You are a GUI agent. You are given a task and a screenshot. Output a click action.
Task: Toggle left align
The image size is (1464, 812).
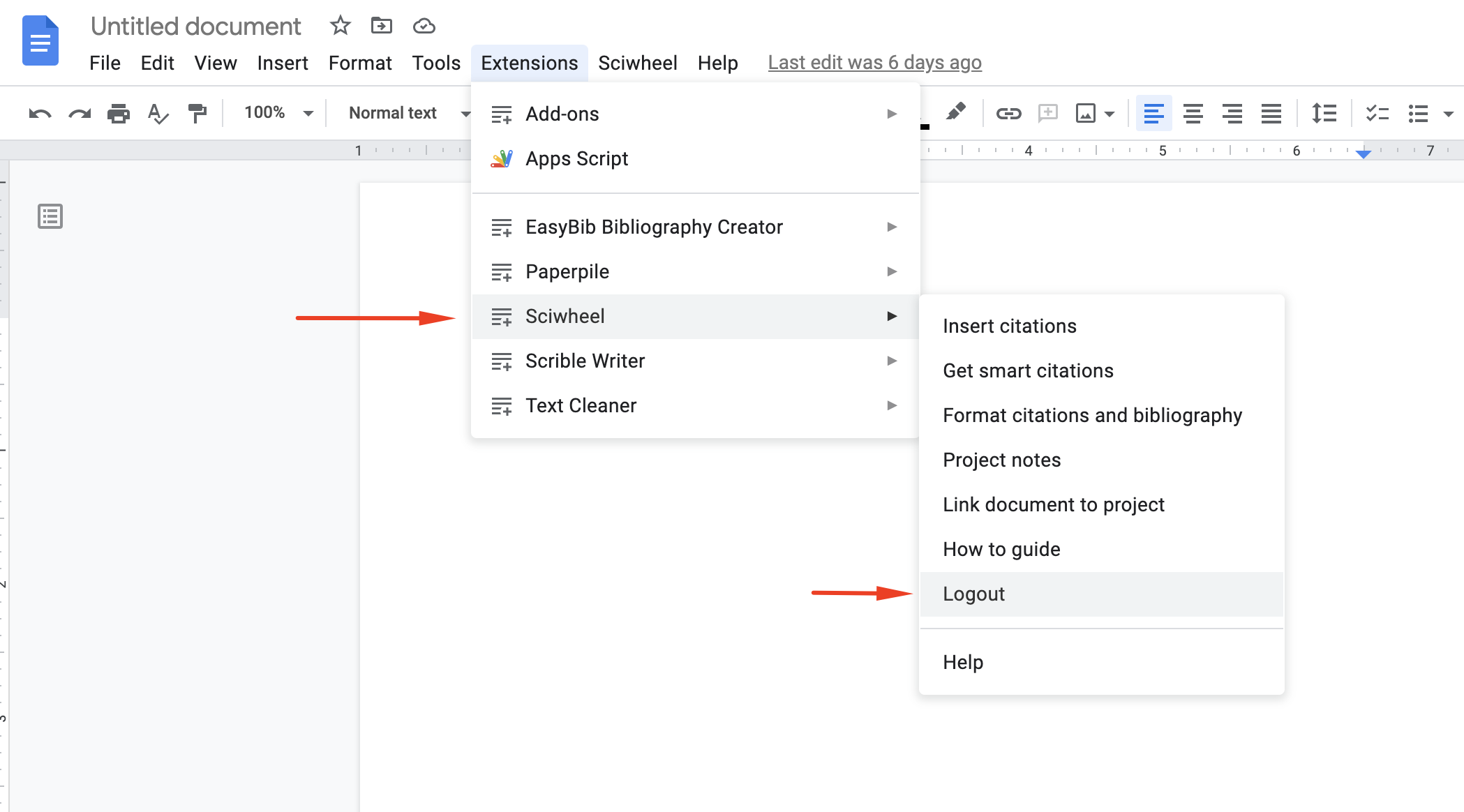(1154, 113)
